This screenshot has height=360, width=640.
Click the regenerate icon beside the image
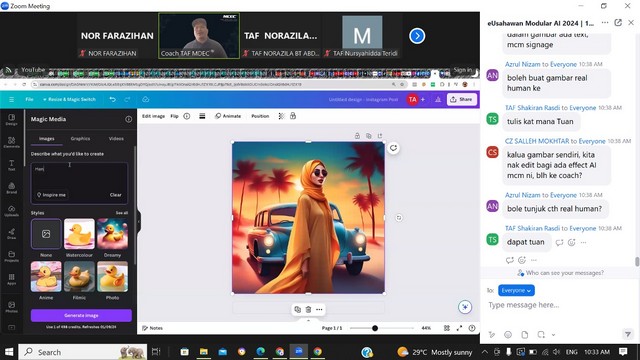click(393, 148)
